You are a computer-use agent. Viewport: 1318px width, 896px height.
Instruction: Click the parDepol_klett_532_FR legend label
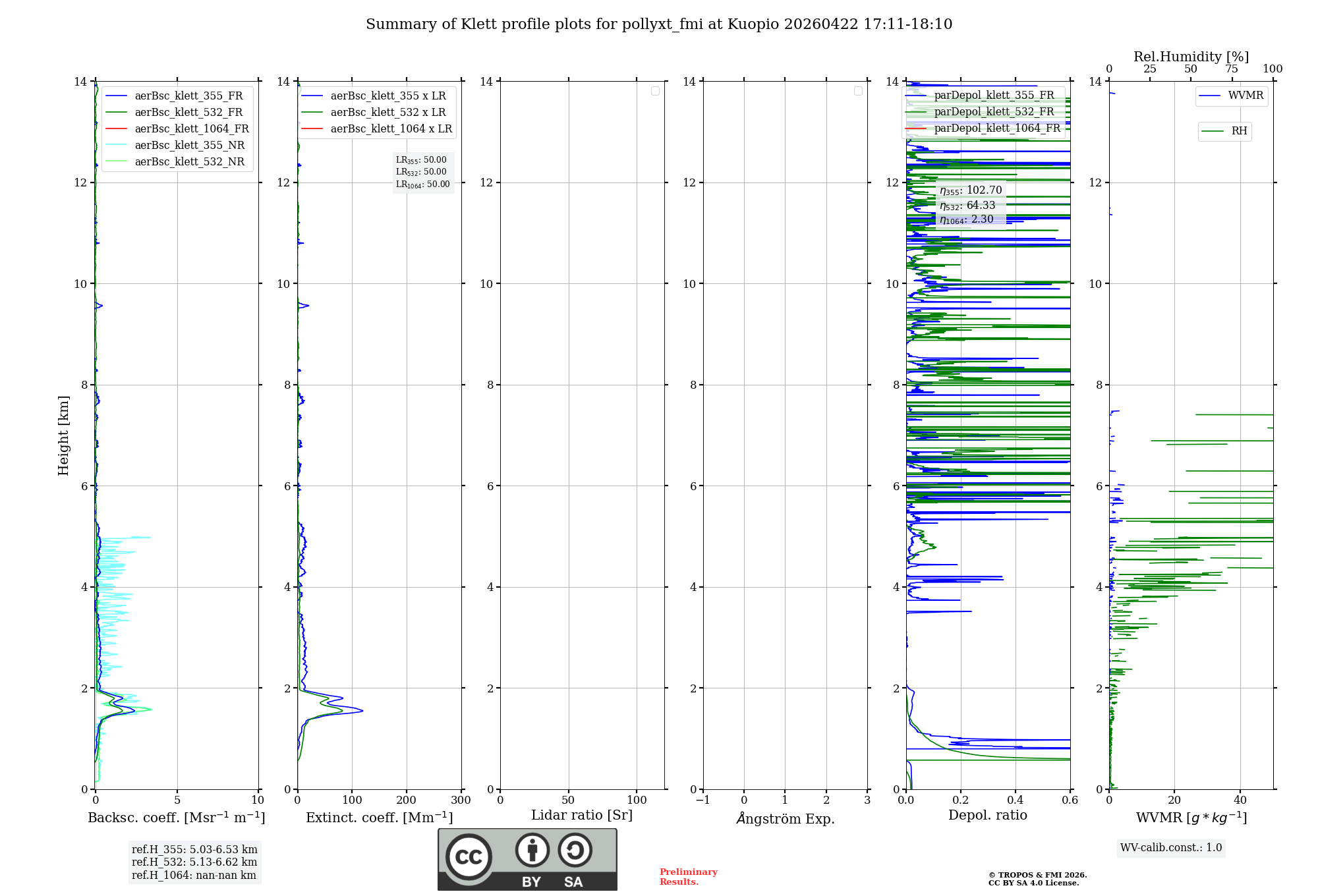[994, 112]
